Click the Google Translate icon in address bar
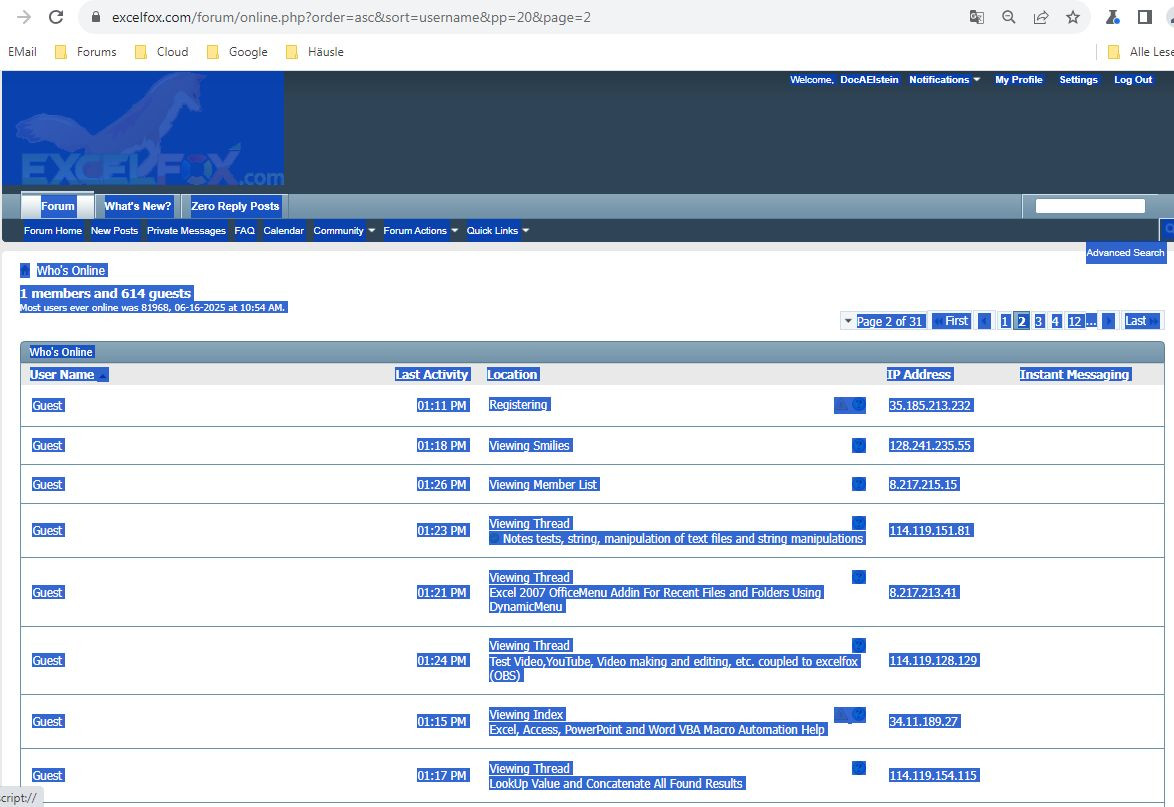The image size is (1174, 807). (976, 16)
